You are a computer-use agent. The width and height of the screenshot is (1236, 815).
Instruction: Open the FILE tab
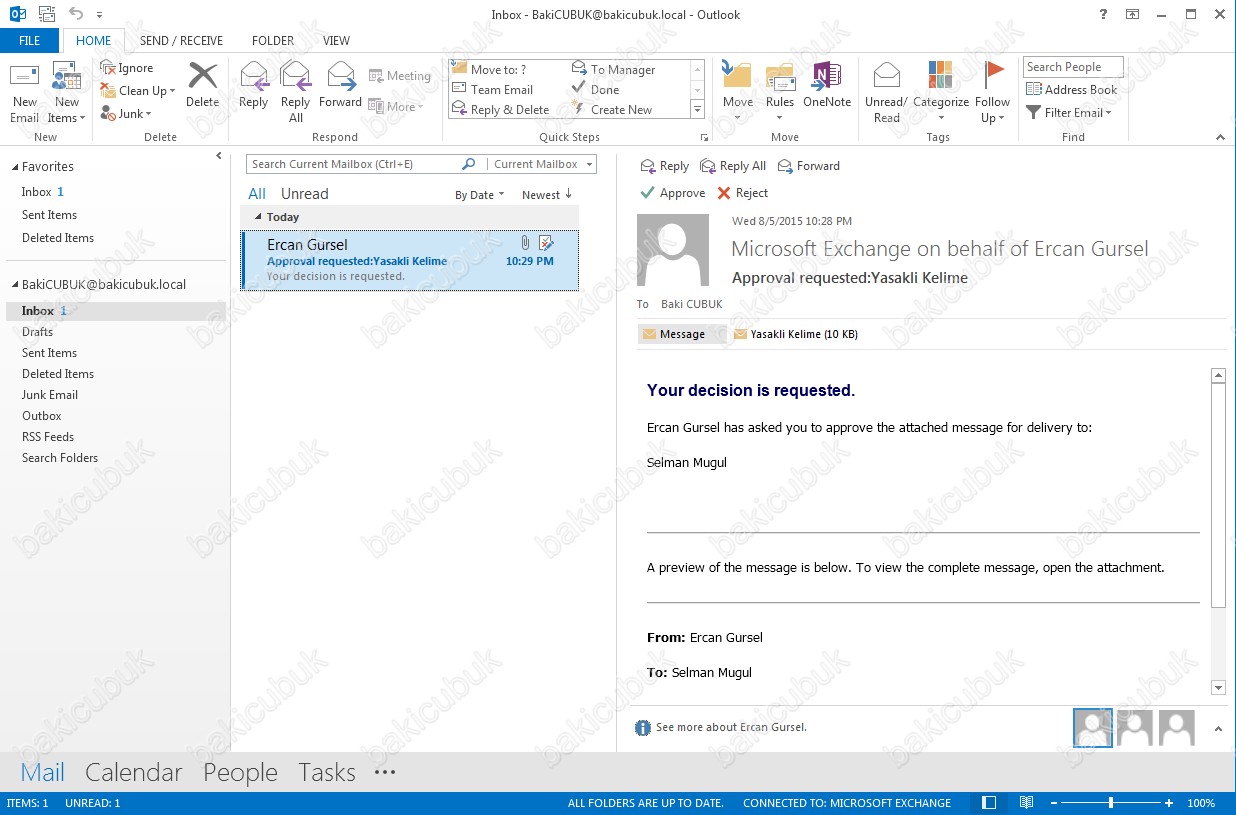pos(30,41)
